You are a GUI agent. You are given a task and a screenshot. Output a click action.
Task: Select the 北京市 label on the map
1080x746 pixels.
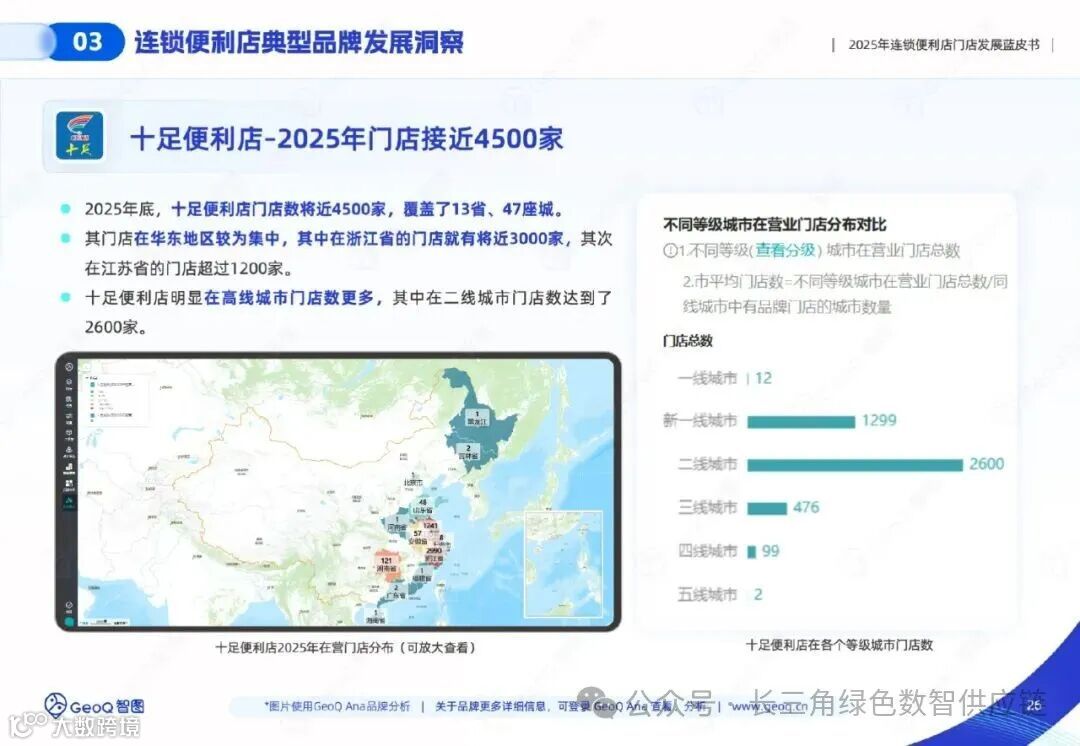pos(413,479)
